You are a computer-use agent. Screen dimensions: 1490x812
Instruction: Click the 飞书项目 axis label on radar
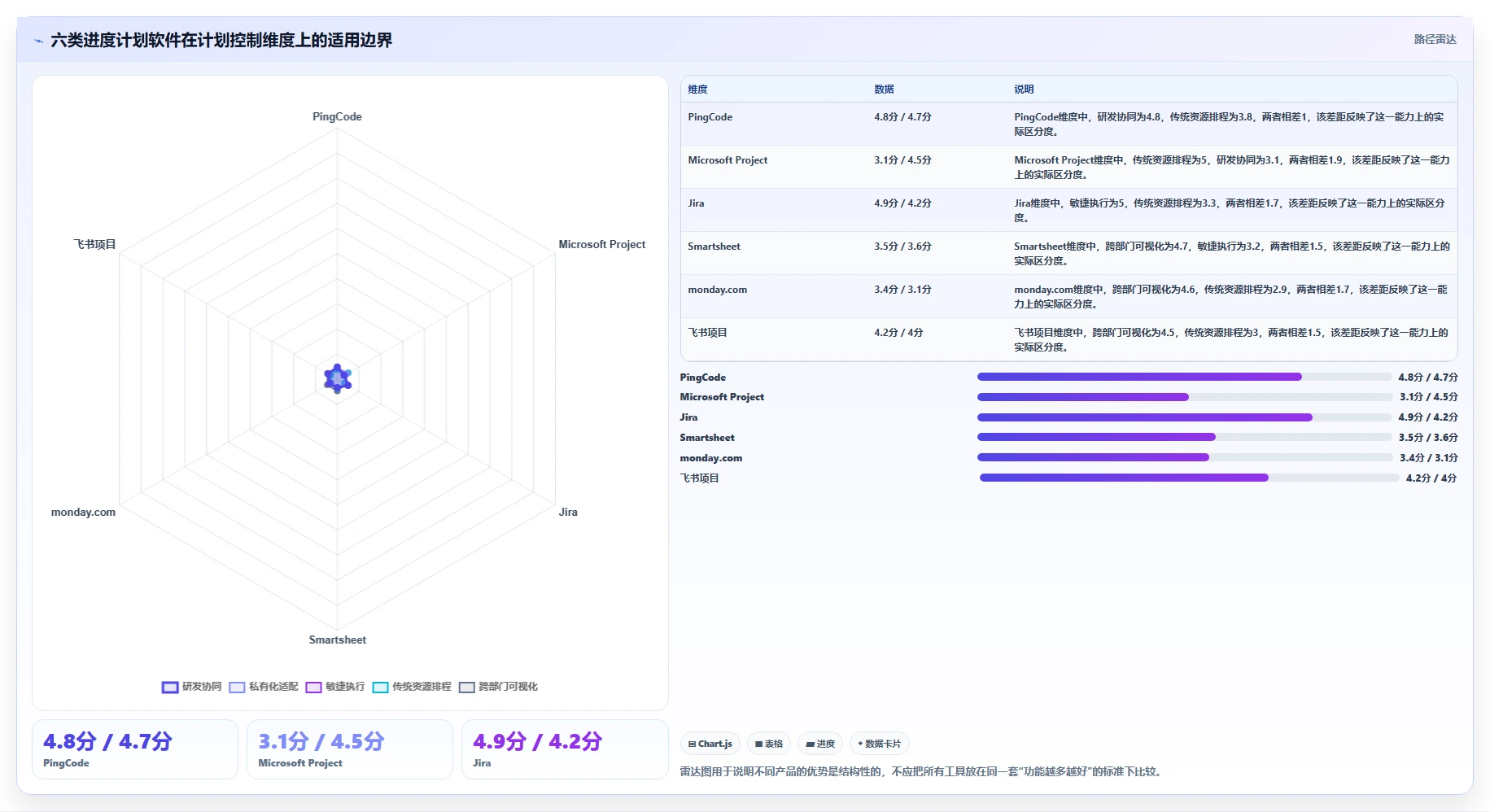(x=95, y=244)
